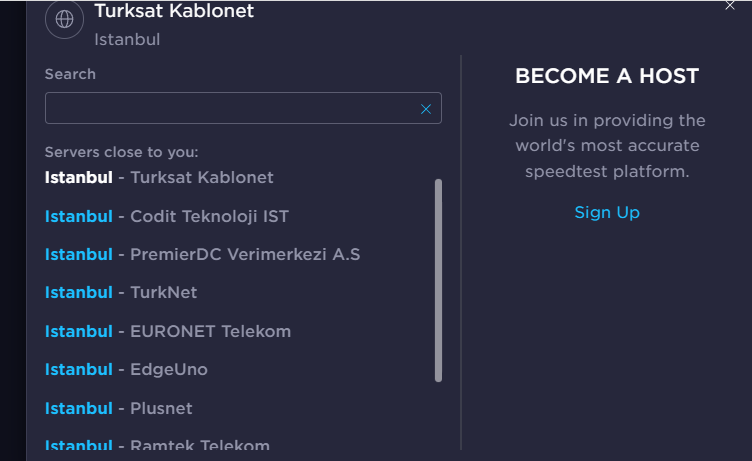752x461 pixels.
Task: Select Istanbul - Ramtek Telekom server
Action: [x=157, y=444]
